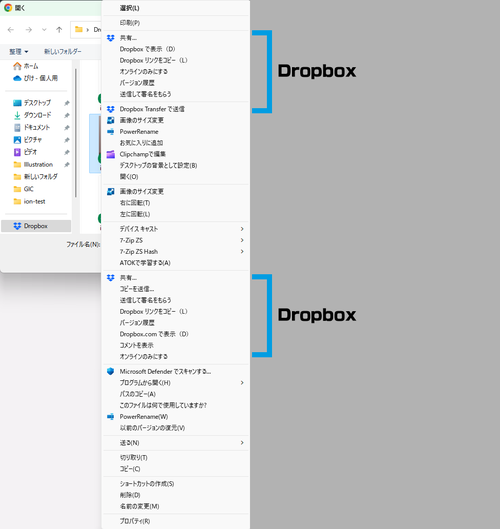
Task: Click the PowerRename icon above お気に入りに追加
Action: [x=111, y=132]
